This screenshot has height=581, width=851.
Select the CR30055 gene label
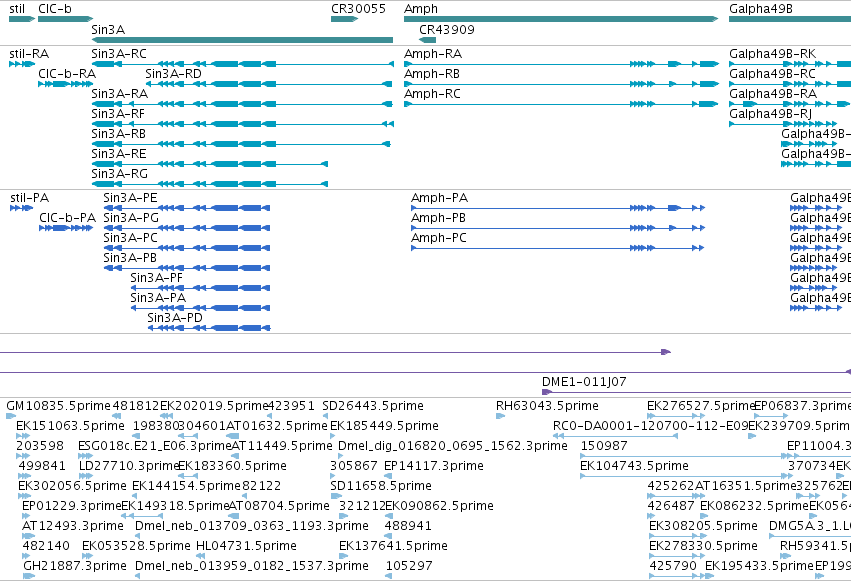(x=358, y=9)
